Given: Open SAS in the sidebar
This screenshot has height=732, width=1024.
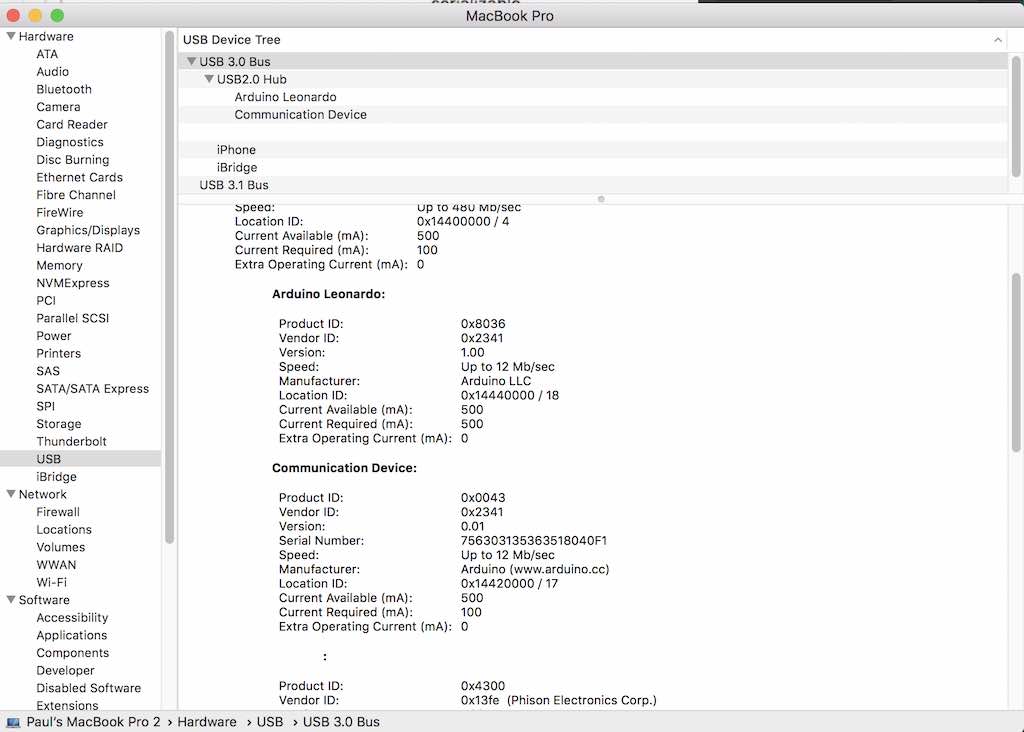Looking at the screenshot, I should 48,371.
